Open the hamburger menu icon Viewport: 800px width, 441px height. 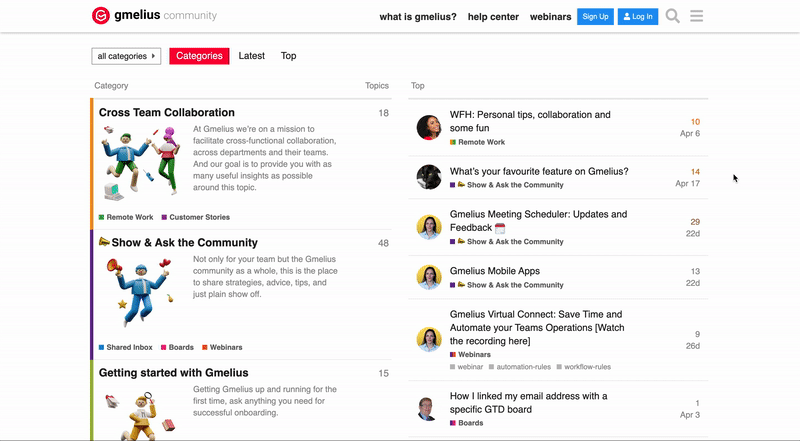click(x=696, y=16)
